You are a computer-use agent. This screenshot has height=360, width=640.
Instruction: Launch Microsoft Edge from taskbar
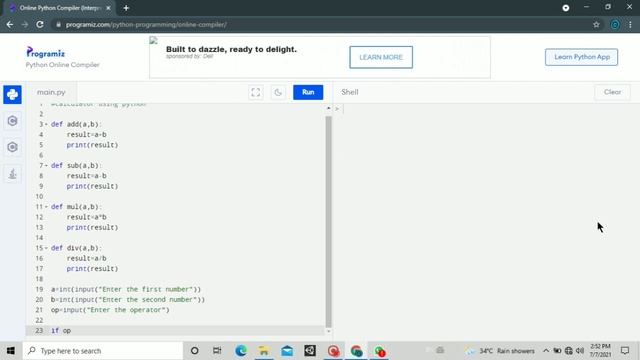pyautogui.click(x=241, y=351)
